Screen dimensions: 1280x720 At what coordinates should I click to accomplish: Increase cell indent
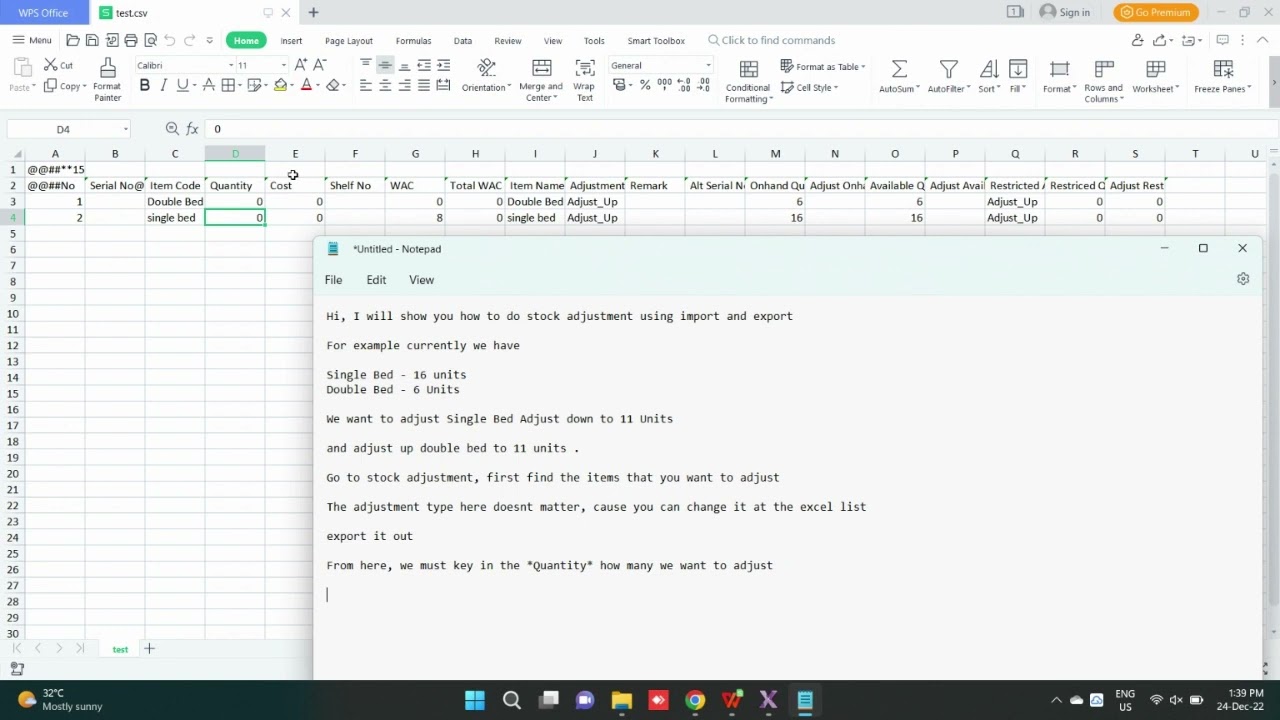(443, 65)
